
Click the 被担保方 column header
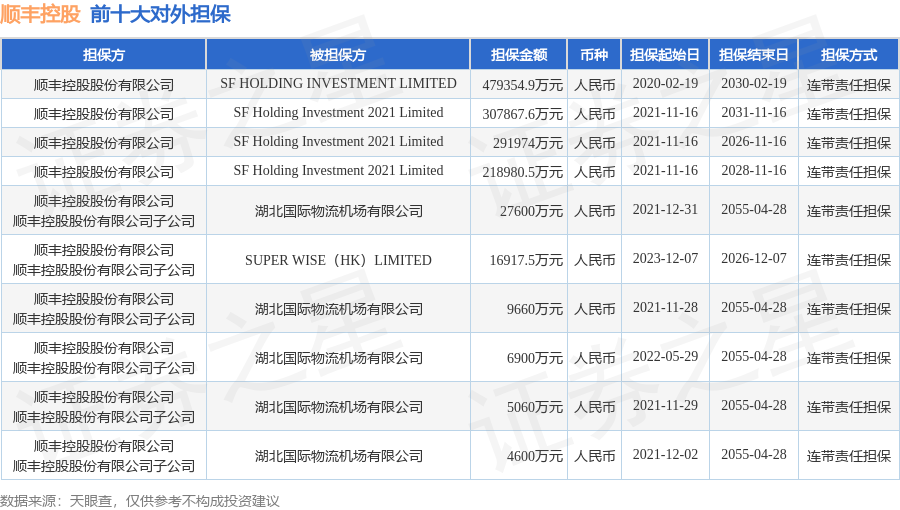pos(338,55)
